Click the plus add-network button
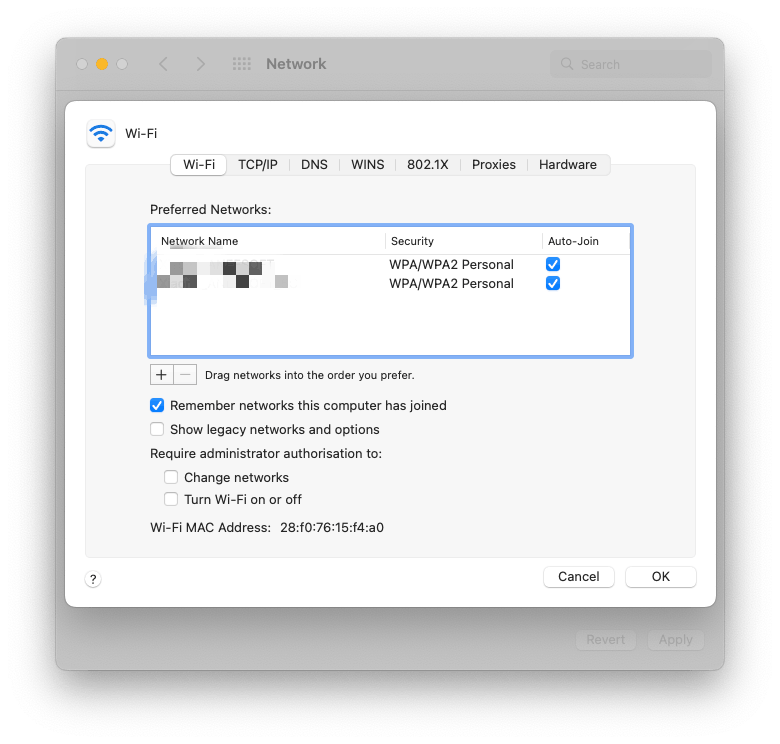The image size is (780, 744). (x=162, y=374)
